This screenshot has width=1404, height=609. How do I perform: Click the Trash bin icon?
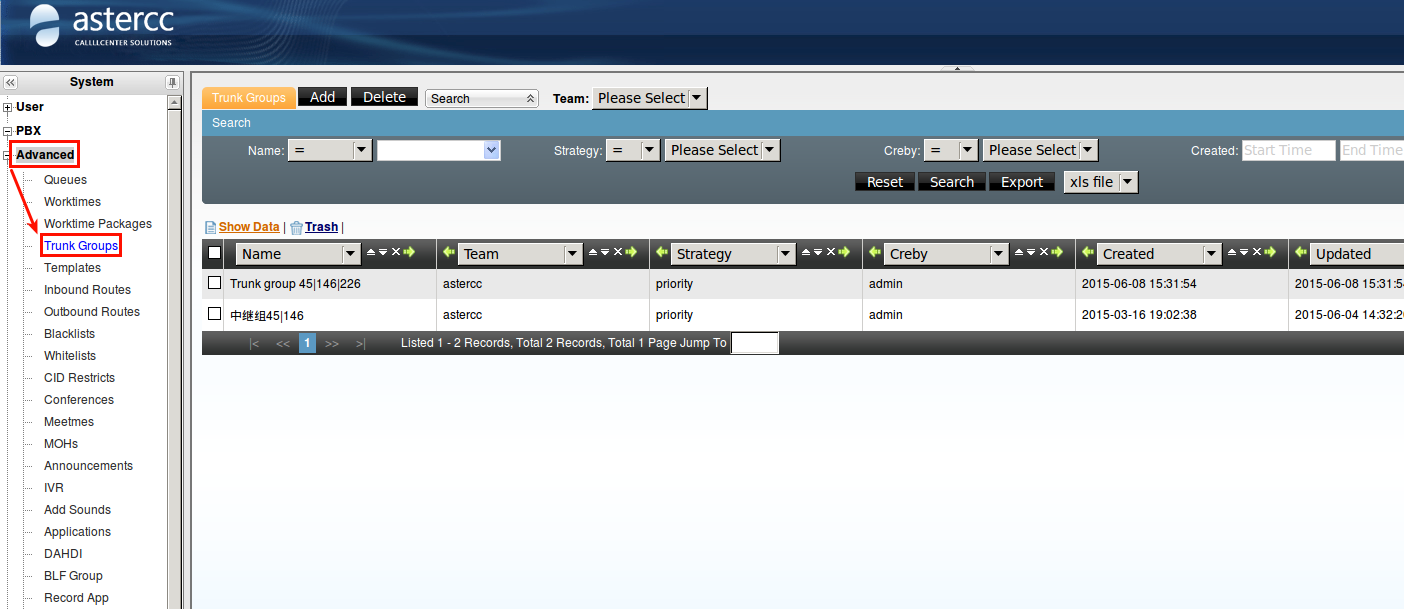point(296,227)
